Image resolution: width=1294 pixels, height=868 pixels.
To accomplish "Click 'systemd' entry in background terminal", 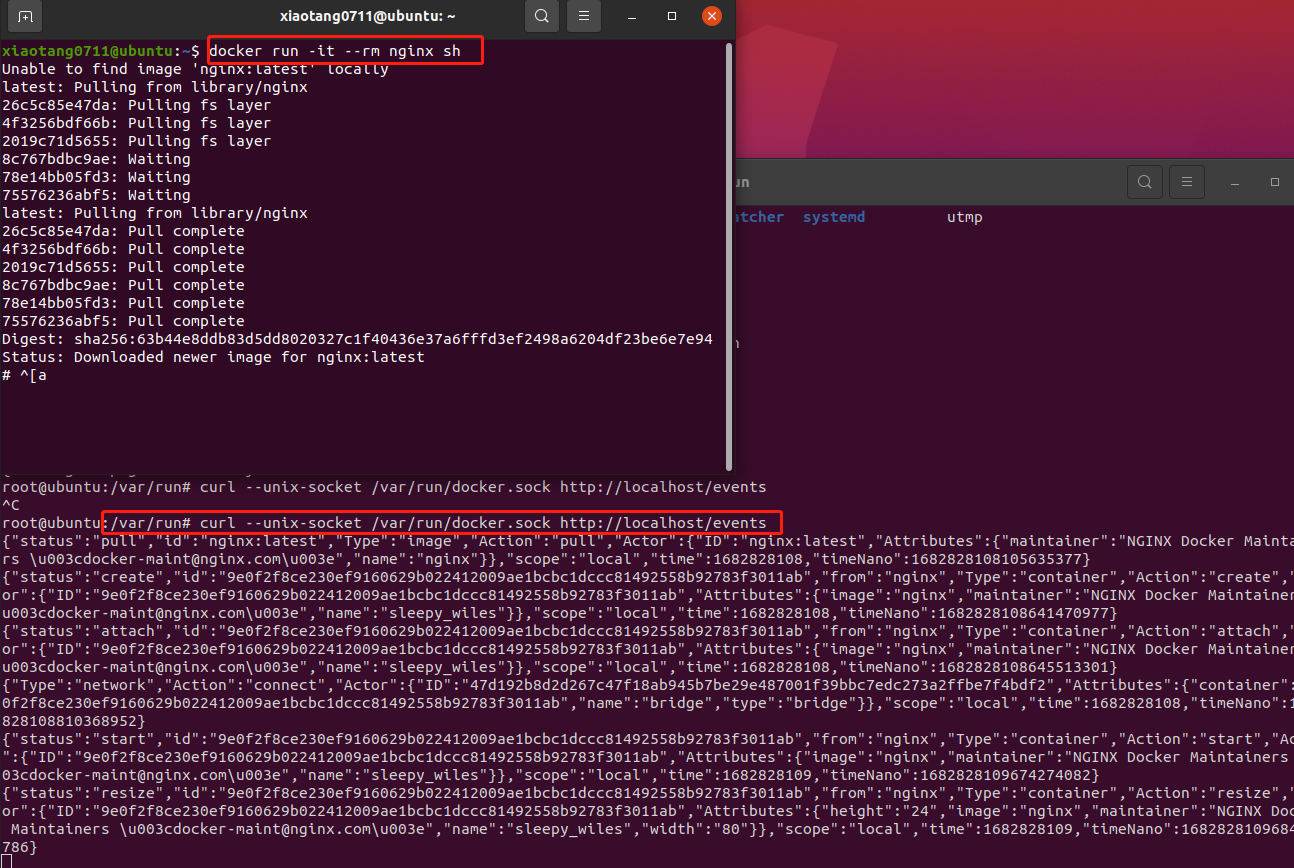I will pyautogui.click(x=834, y=217).
